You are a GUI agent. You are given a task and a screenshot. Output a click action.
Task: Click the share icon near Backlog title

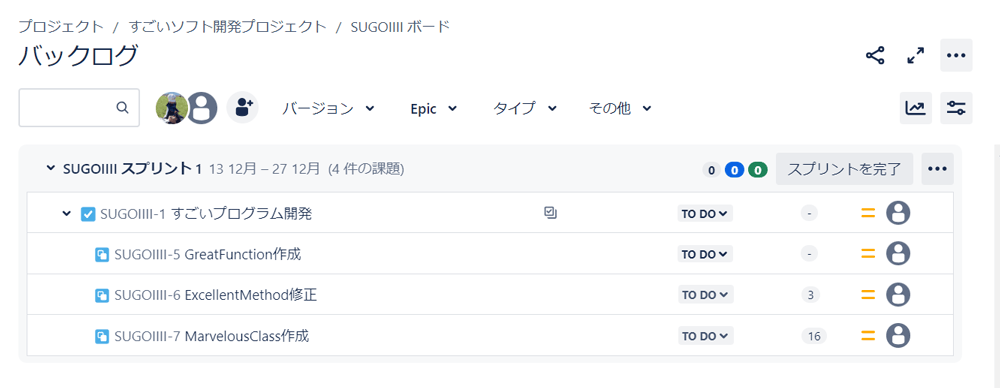(875, 56)
